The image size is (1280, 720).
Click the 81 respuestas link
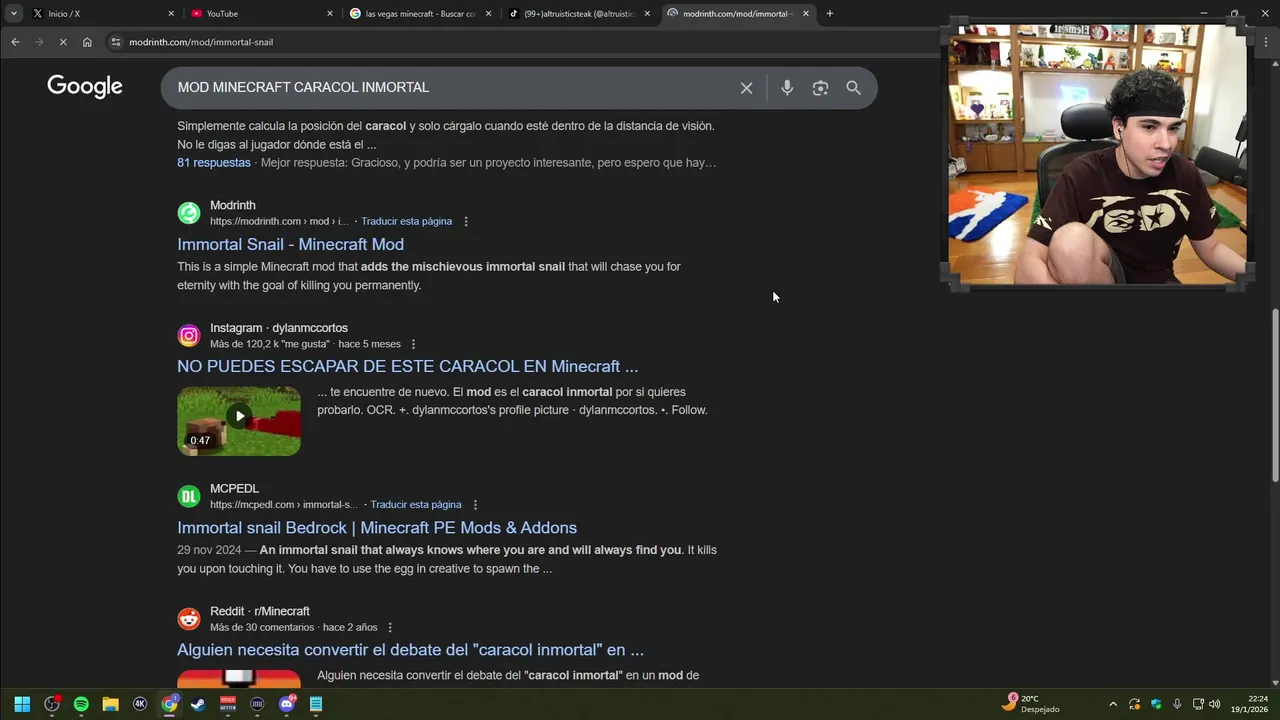[x=214, y=162]
